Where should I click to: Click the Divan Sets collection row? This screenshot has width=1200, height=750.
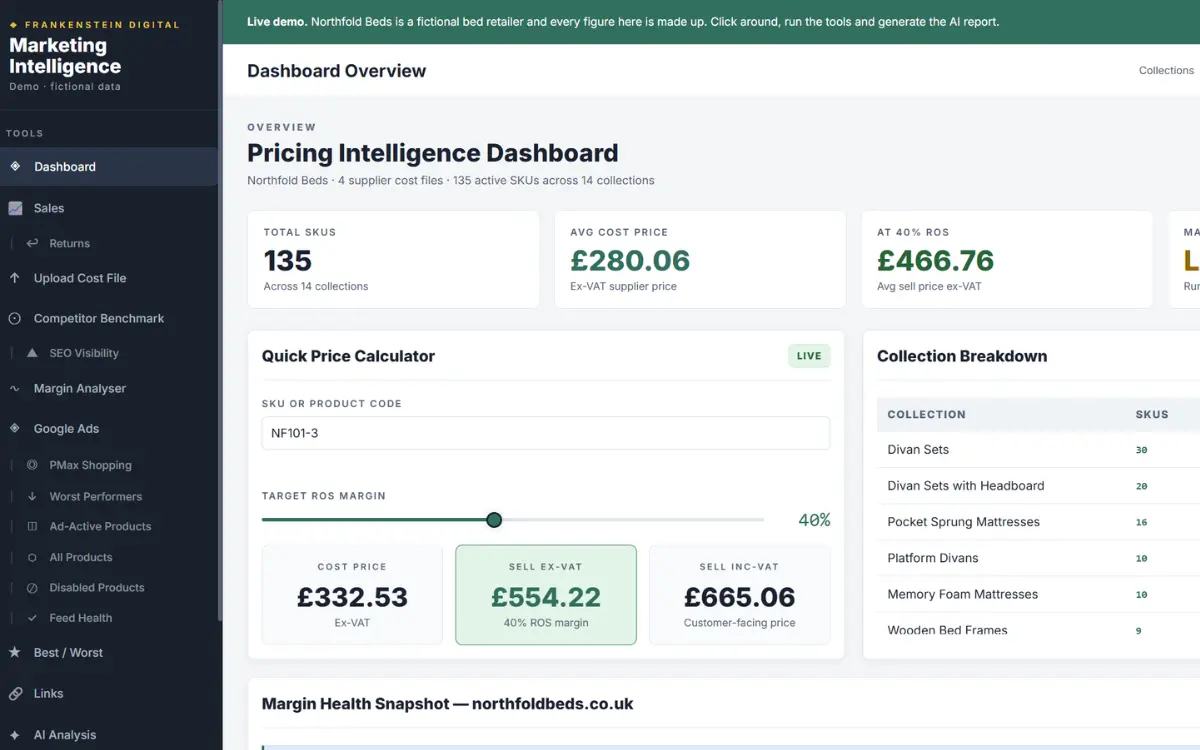click(x=1038, y=450)
